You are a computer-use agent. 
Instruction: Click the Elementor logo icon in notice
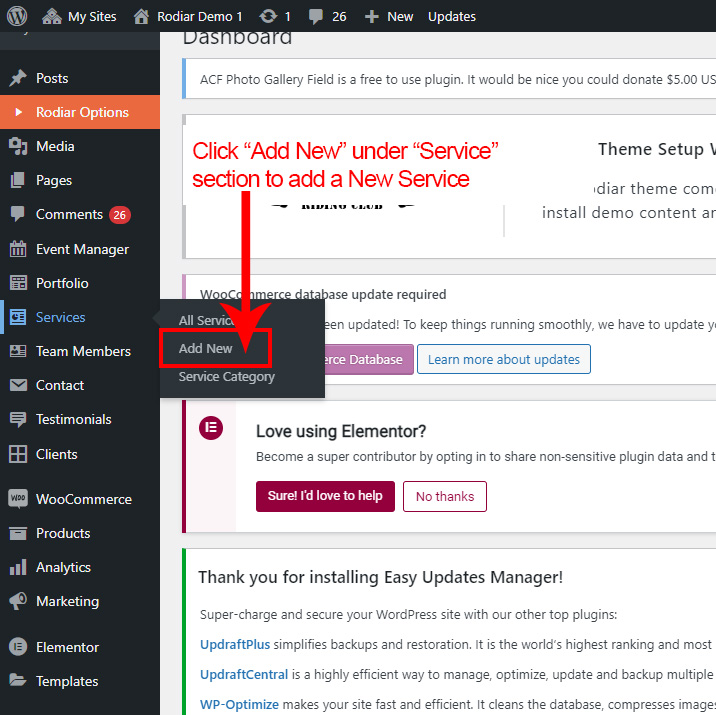click(211, 429)
